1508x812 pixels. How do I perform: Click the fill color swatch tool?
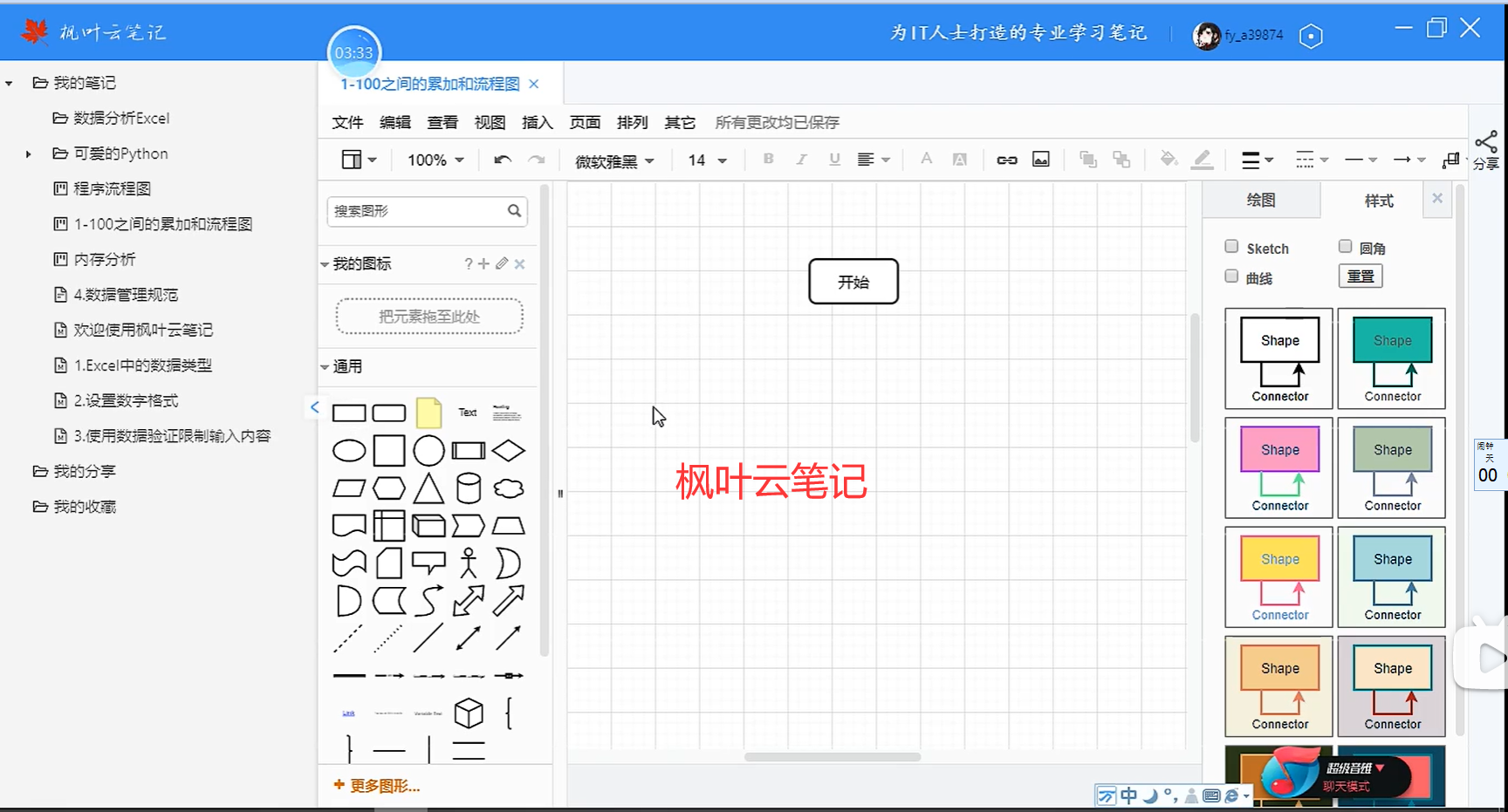pos(1169,160)
